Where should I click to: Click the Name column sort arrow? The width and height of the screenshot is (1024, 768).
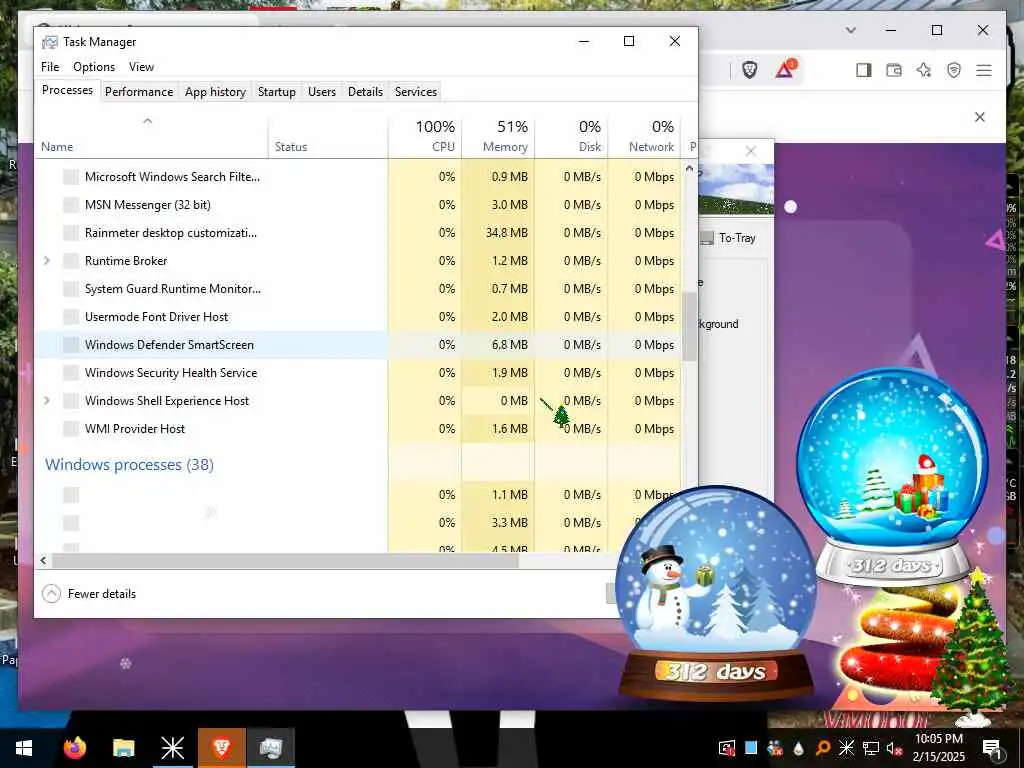tap(148, 121)
